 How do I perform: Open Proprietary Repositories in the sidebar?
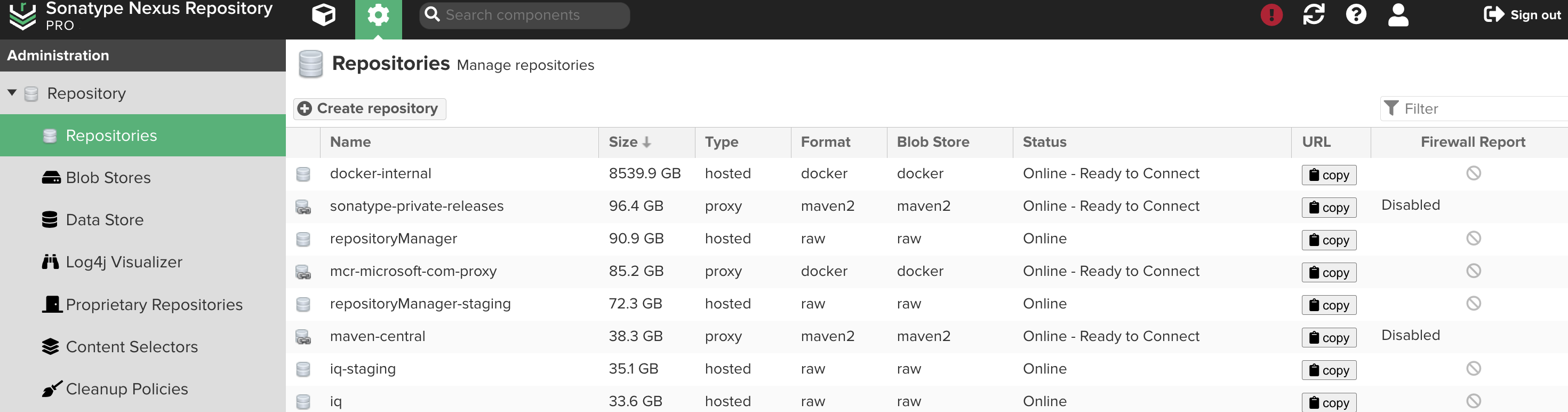143,304
